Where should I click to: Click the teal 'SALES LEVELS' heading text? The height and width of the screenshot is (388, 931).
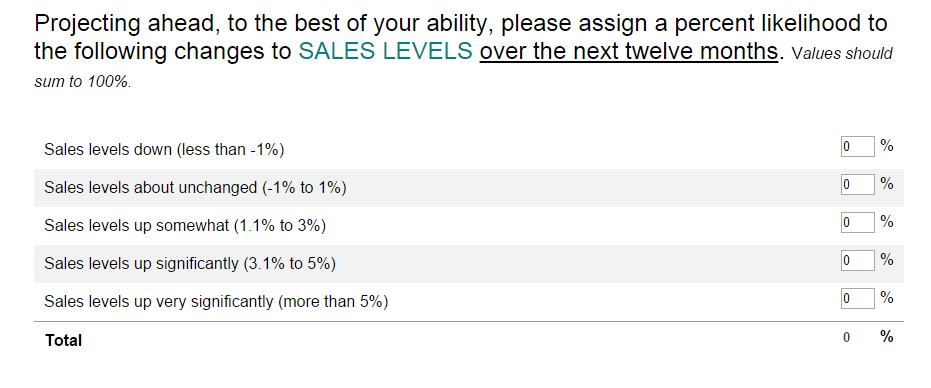coord(385,51)
